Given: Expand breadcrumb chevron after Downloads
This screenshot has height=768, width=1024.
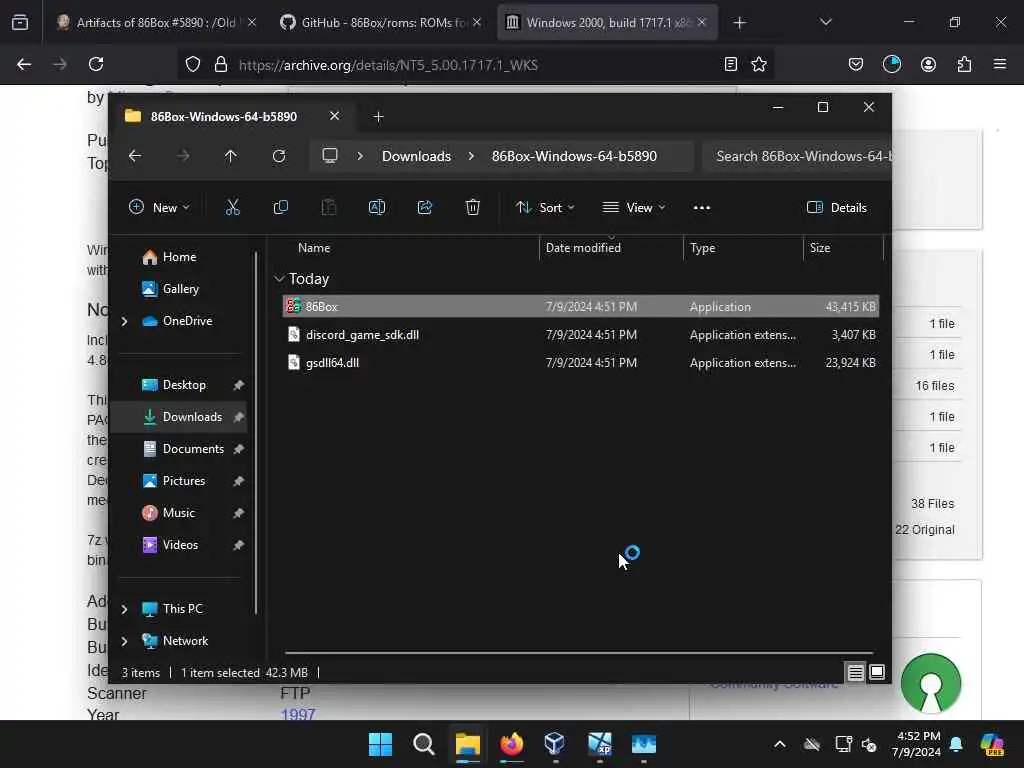Looking at the screenshot, I should click(471, 156).
